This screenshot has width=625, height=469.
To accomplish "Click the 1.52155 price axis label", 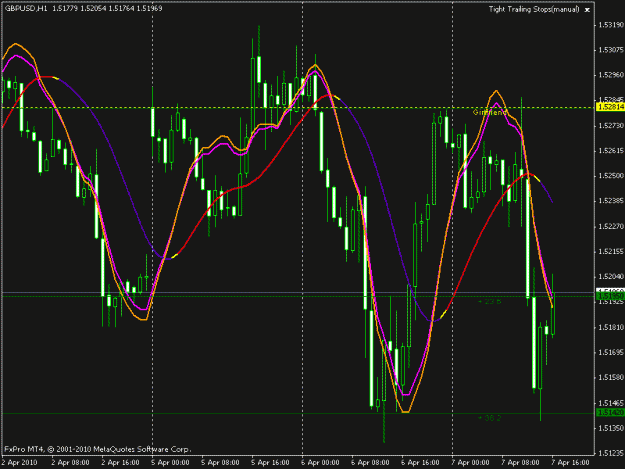I will 611,251.
